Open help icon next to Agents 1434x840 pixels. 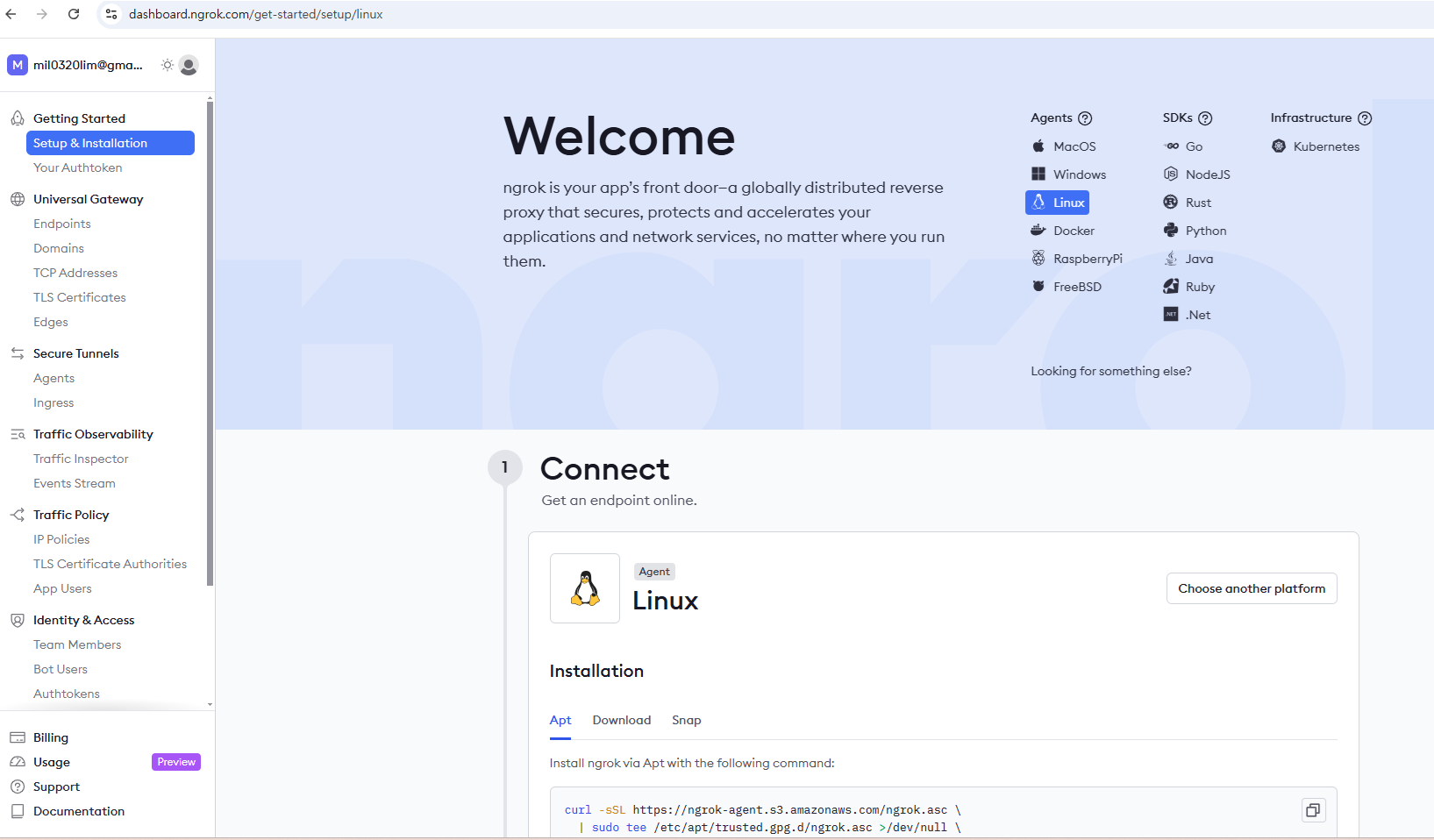click(x=1085, y=118)
